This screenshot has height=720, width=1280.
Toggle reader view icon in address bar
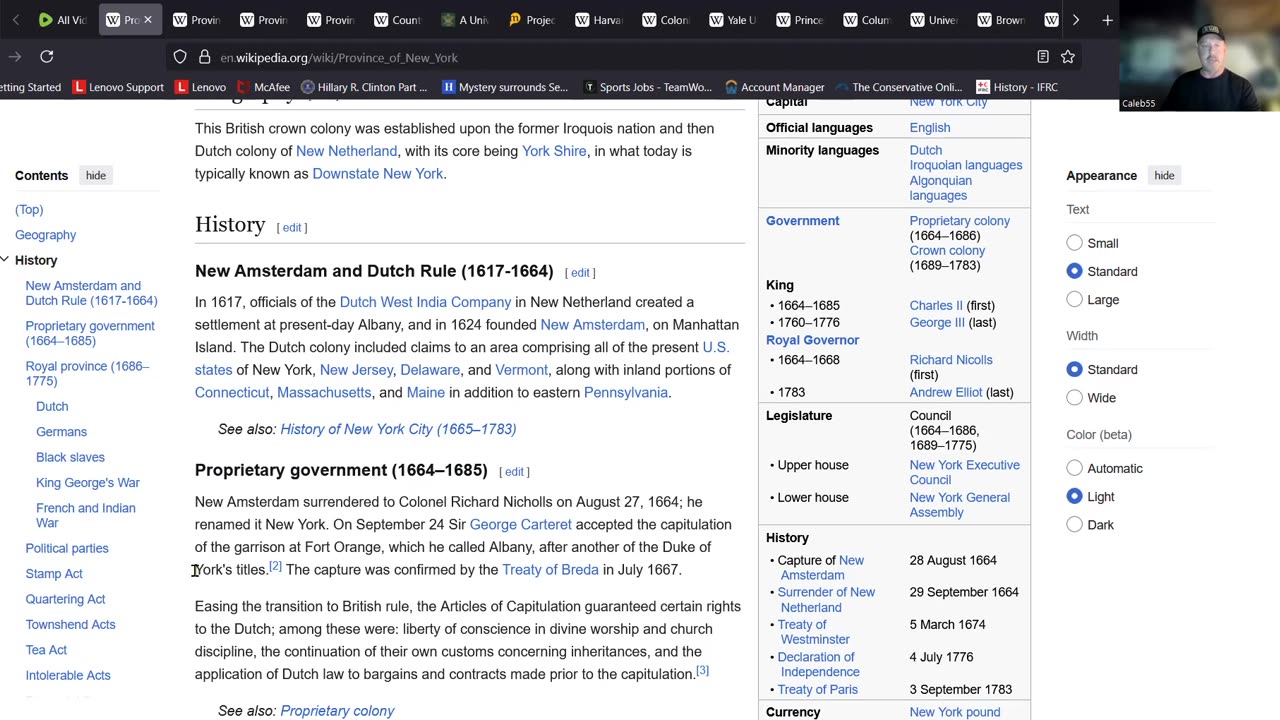pyautogui.click(x=1043, y=57)
